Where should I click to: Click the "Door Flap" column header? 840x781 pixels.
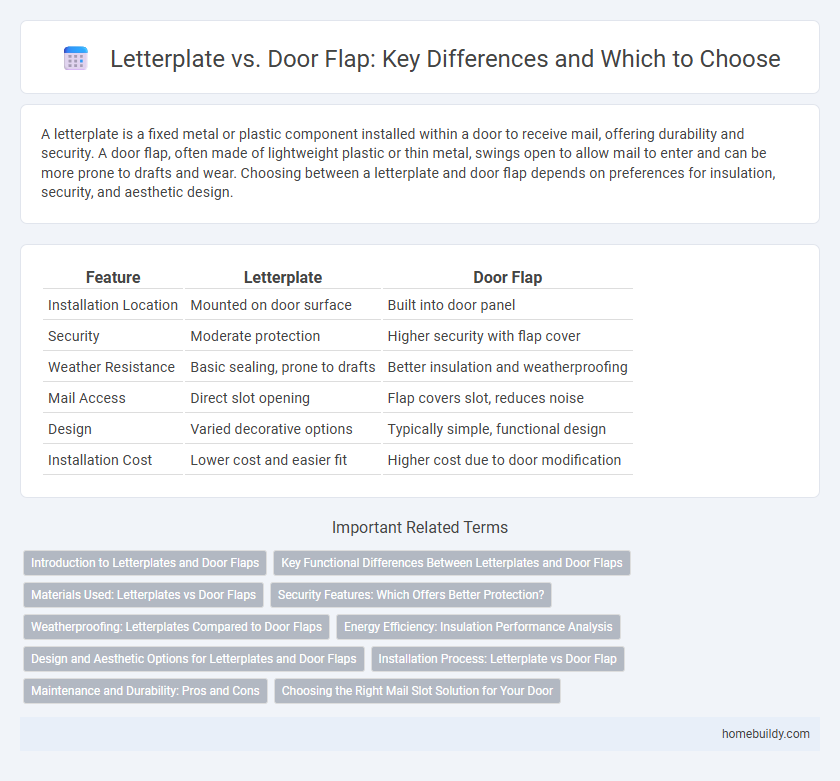coord(508,277)
